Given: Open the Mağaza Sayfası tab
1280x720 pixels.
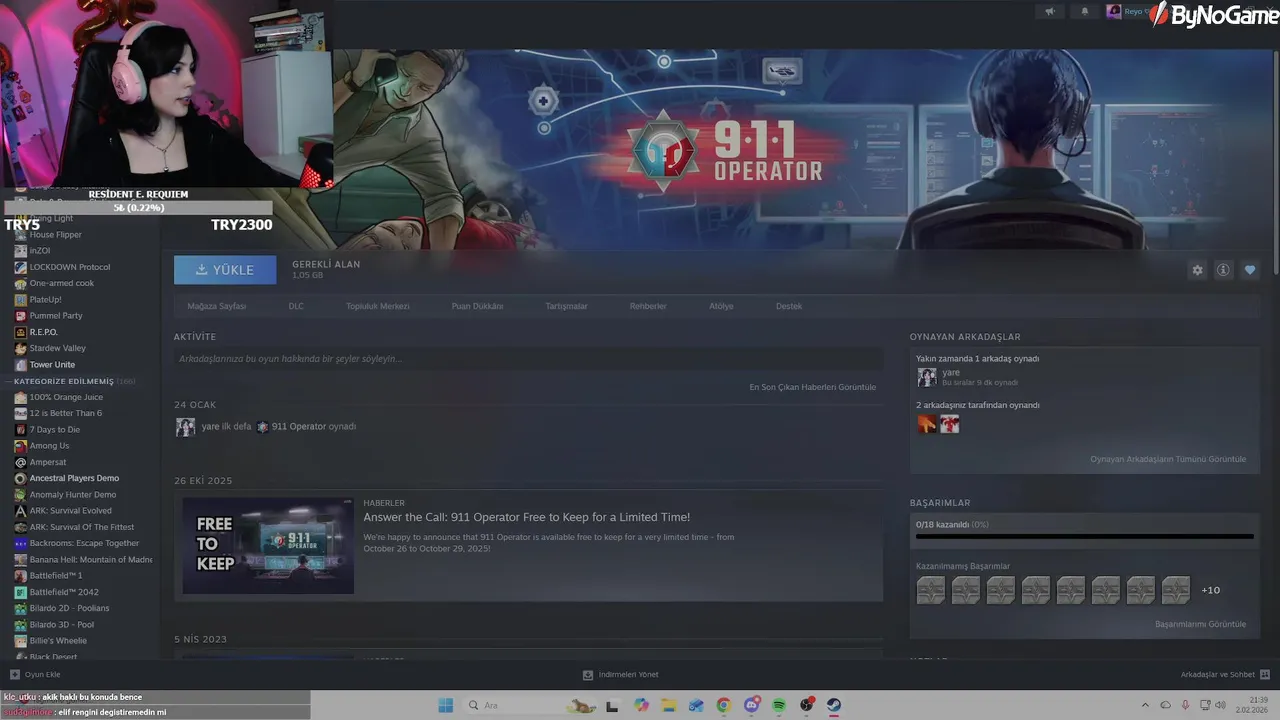Looking at the screenshot, I should click(x=217, y=306).
